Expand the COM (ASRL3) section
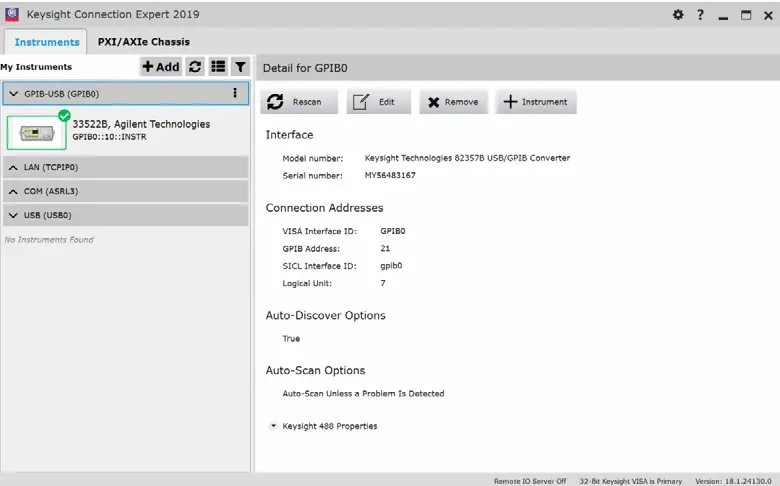The height and width of the screenshot is (486, 780). [13, 192]
